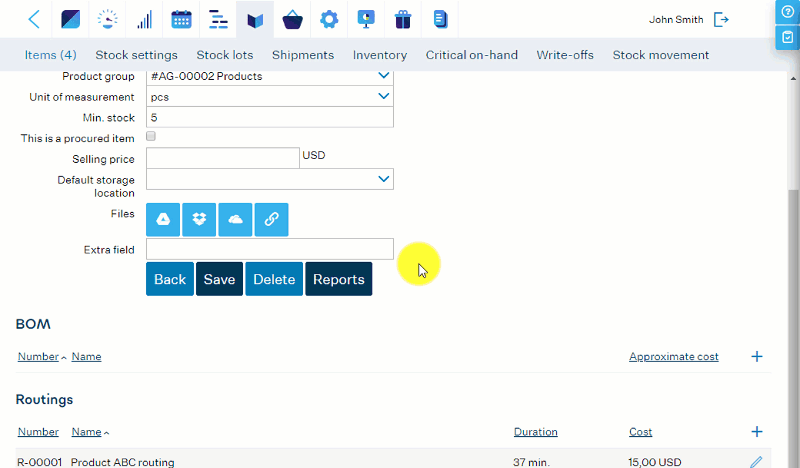The image size is (800, 468).
Task: Open the bar chart statistics icon
Action: click(144, 19)
